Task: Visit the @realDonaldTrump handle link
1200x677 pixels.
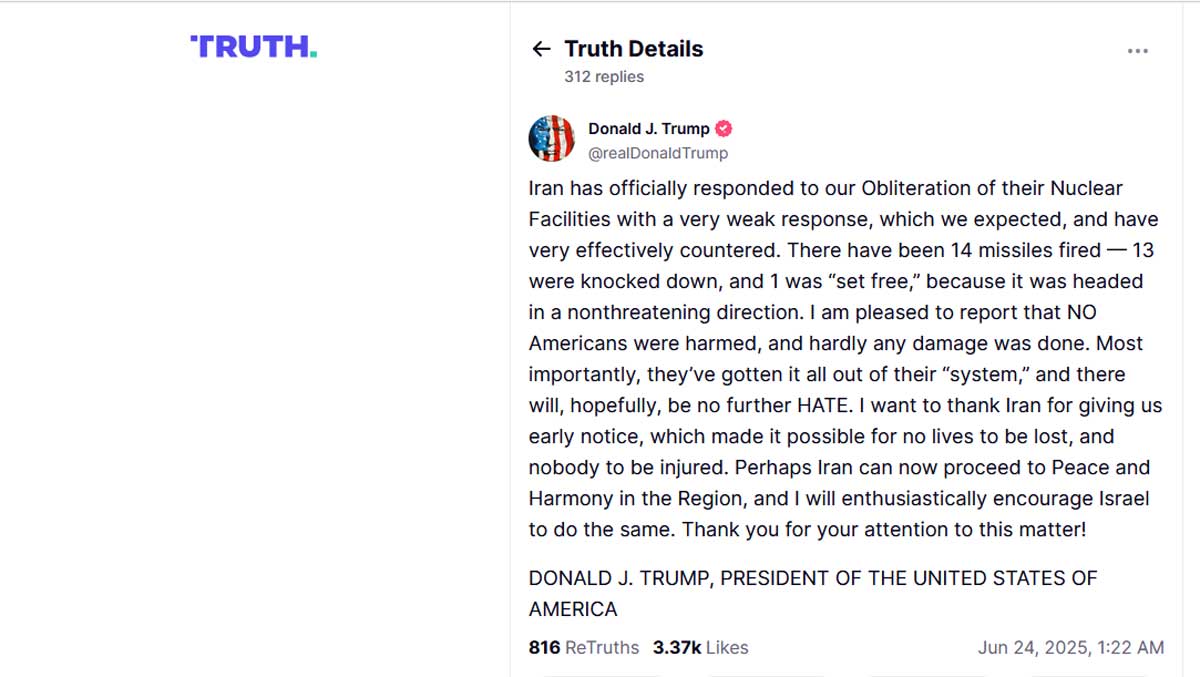Action: point(658,153)
